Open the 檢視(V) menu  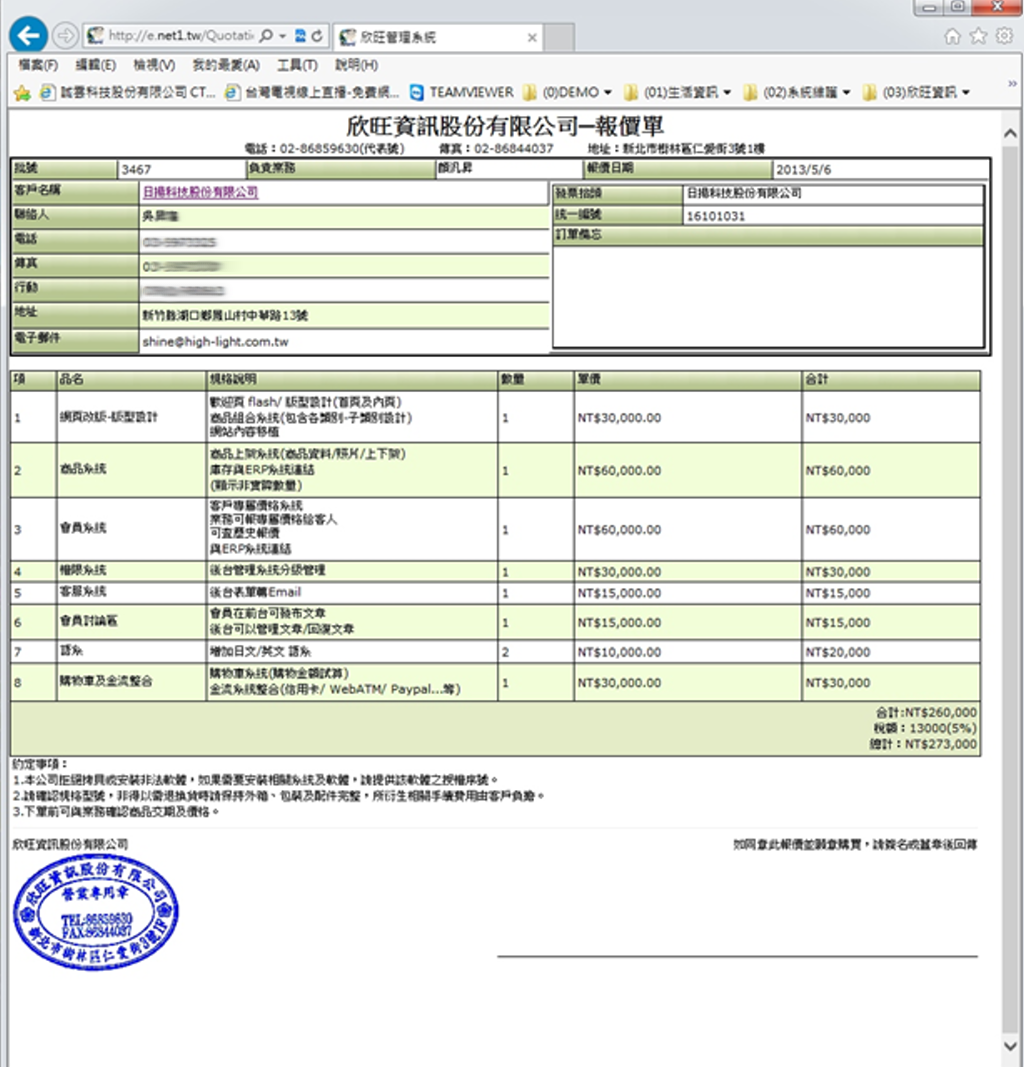pyautogui.click(x=154, y=65)
